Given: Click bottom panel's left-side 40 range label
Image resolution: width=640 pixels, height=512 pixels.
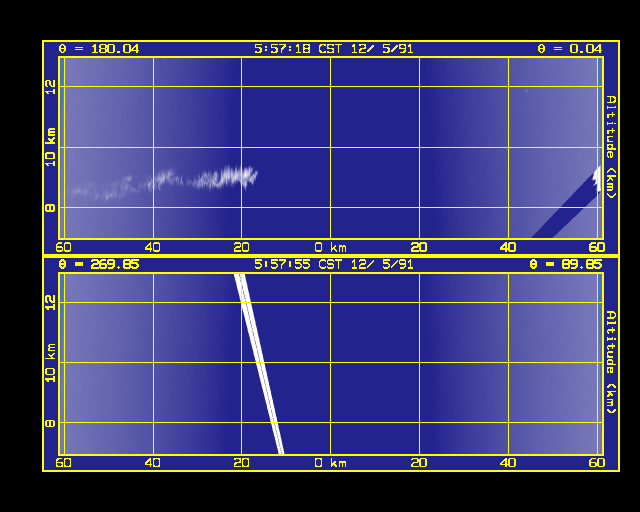Looking at the screenshot, I should click(152, 463).
